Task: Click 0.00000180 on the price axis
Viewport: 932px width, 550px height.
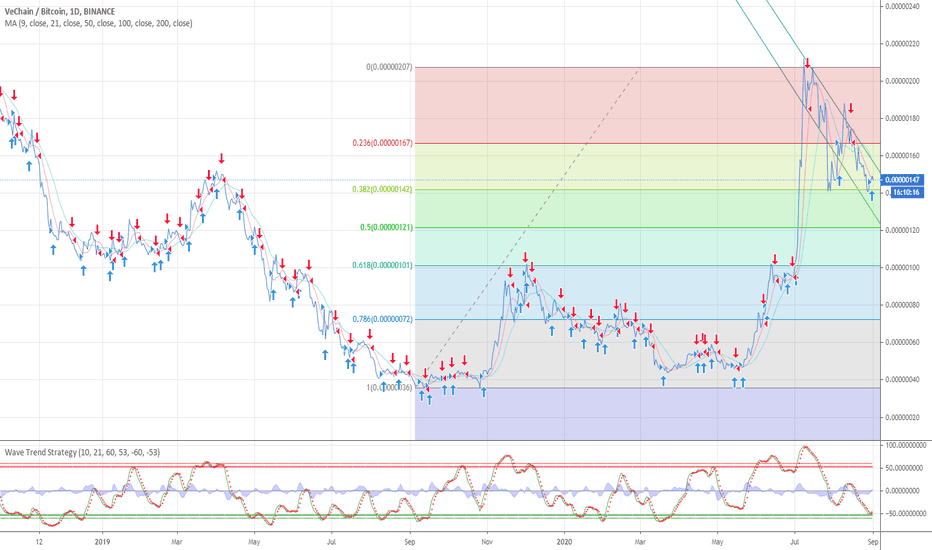Action: pos(902,118)
